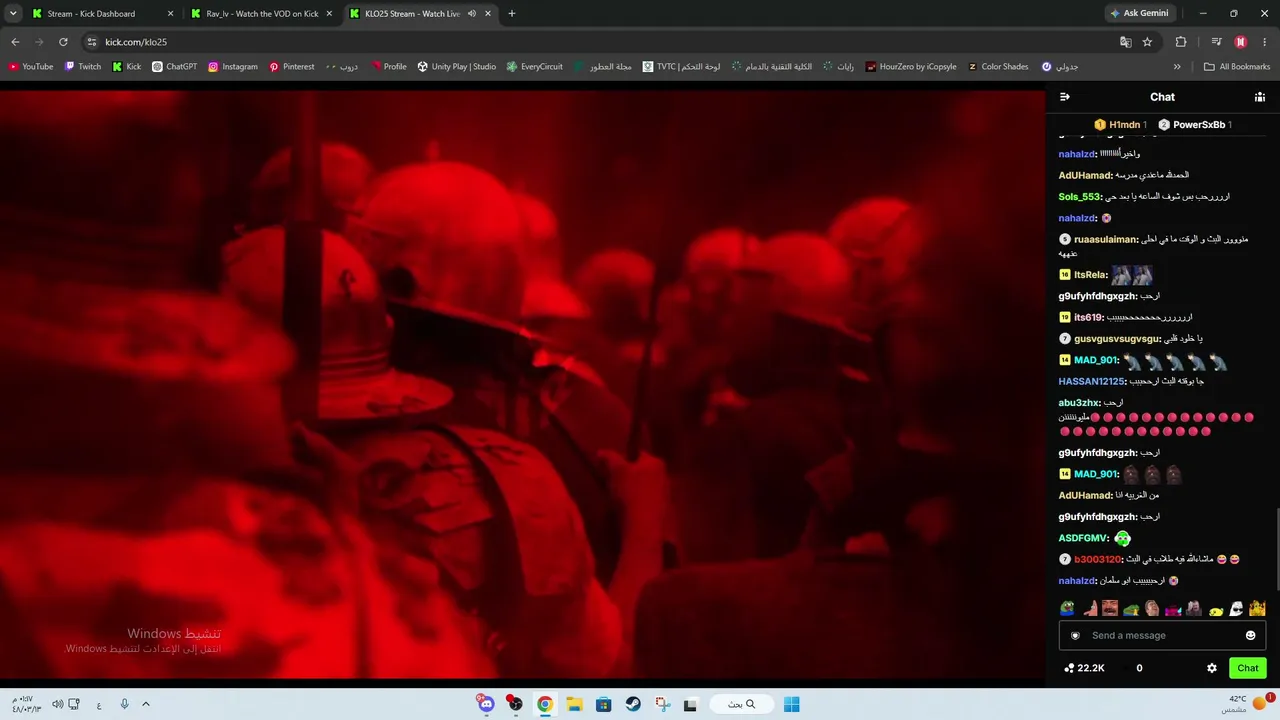Open the tab search dropdown

[13, 13]
